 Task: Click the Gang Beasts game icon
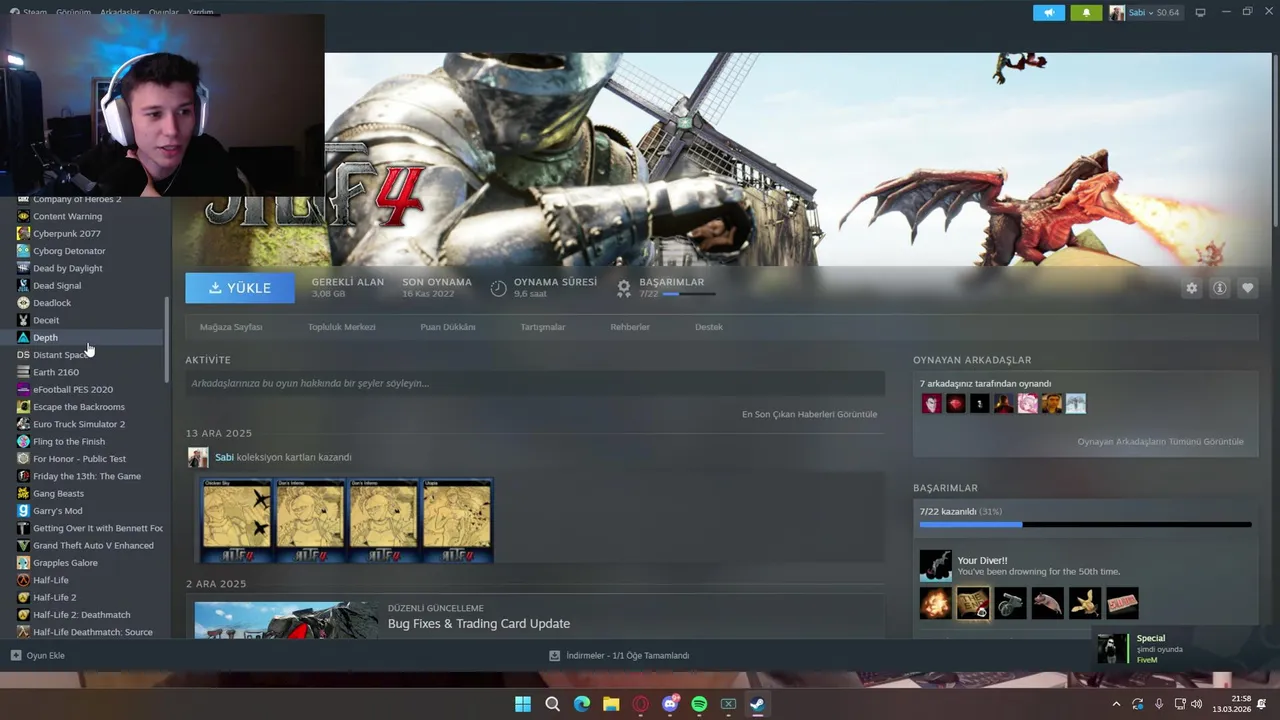[x=23, y=493]
